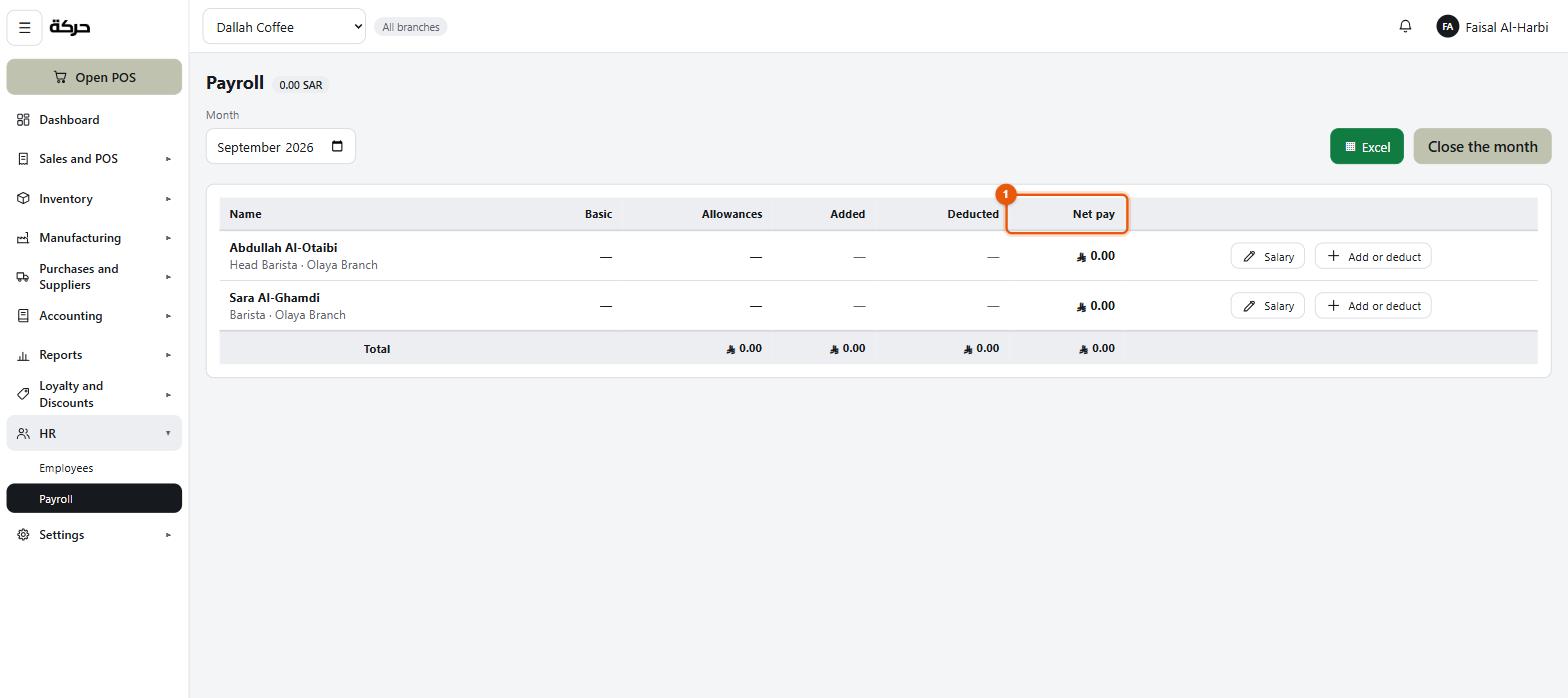Click the Reports chart icon
Image resolution: width=1568 pixels, height=698 pixels.
23,355
